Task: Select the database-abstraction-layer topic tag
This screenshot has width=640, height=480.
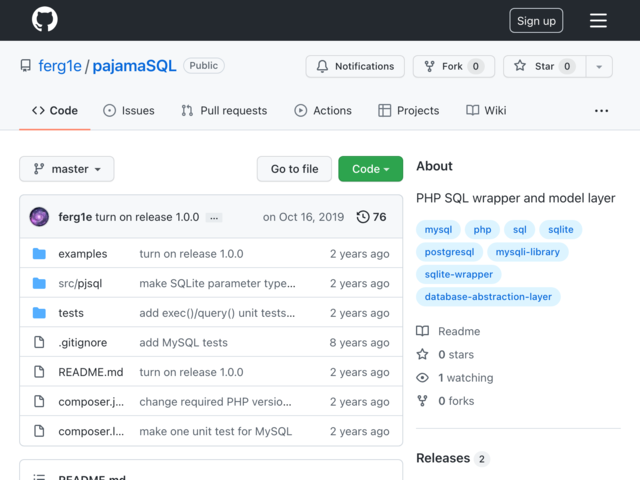Action: (x=488, y=297)
